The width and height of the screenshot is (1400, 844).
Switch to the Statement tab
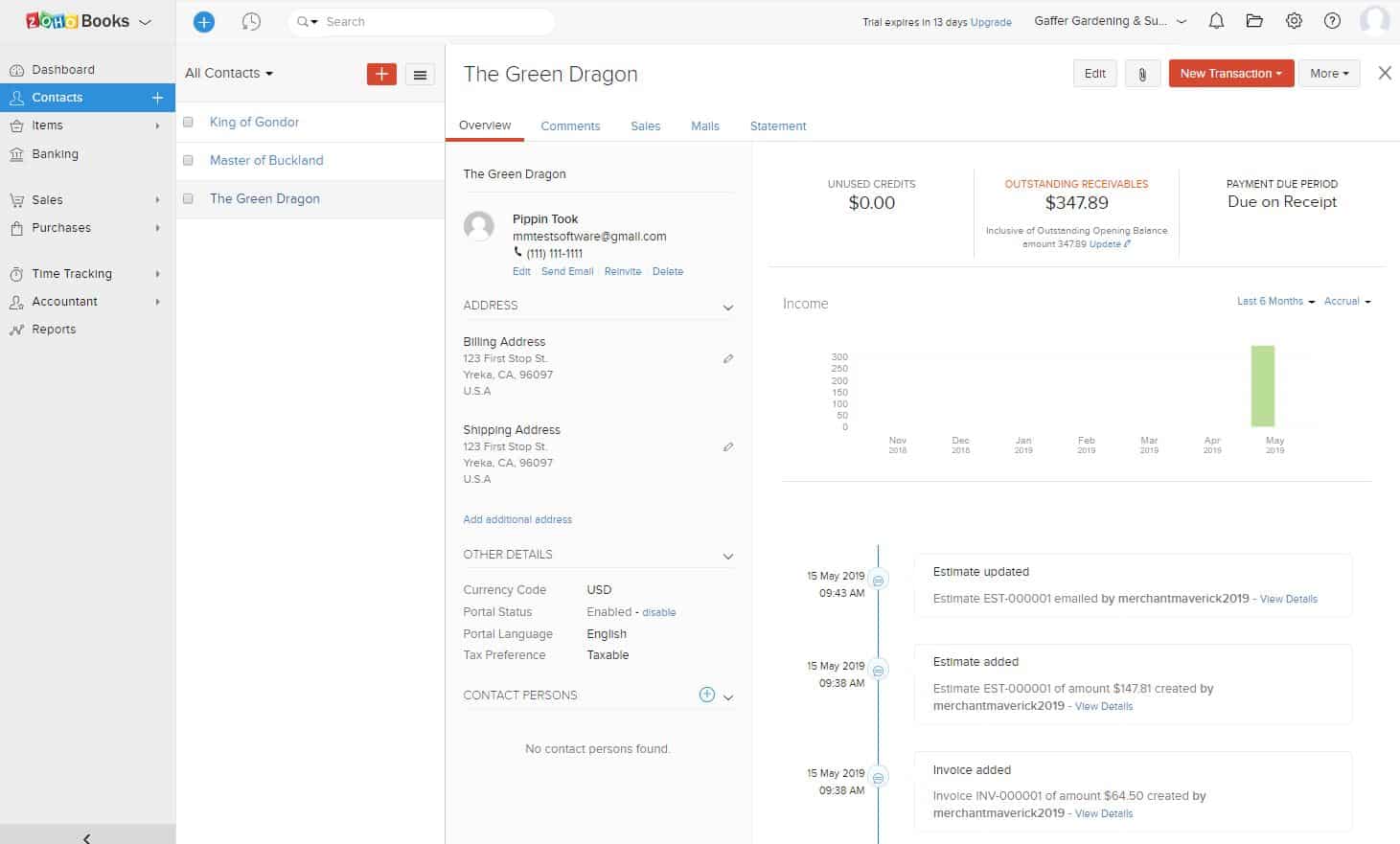click(x=778, y=125)
